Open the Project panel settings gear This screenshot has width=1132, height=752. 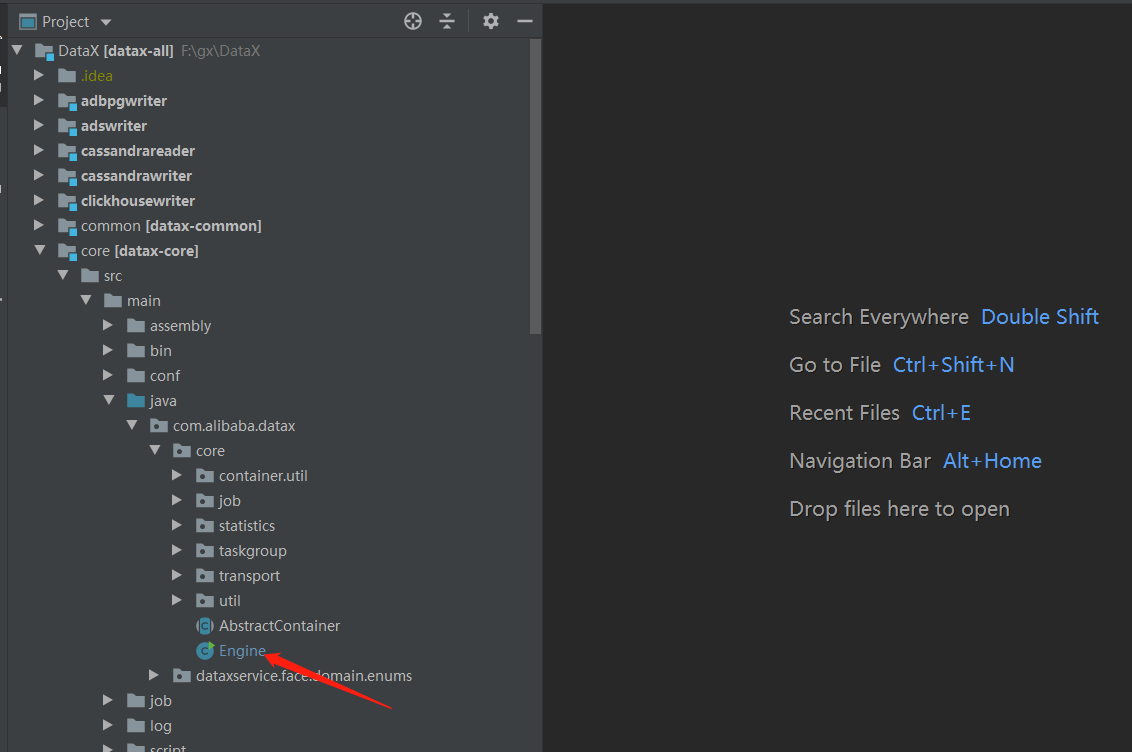coord(491,21)
